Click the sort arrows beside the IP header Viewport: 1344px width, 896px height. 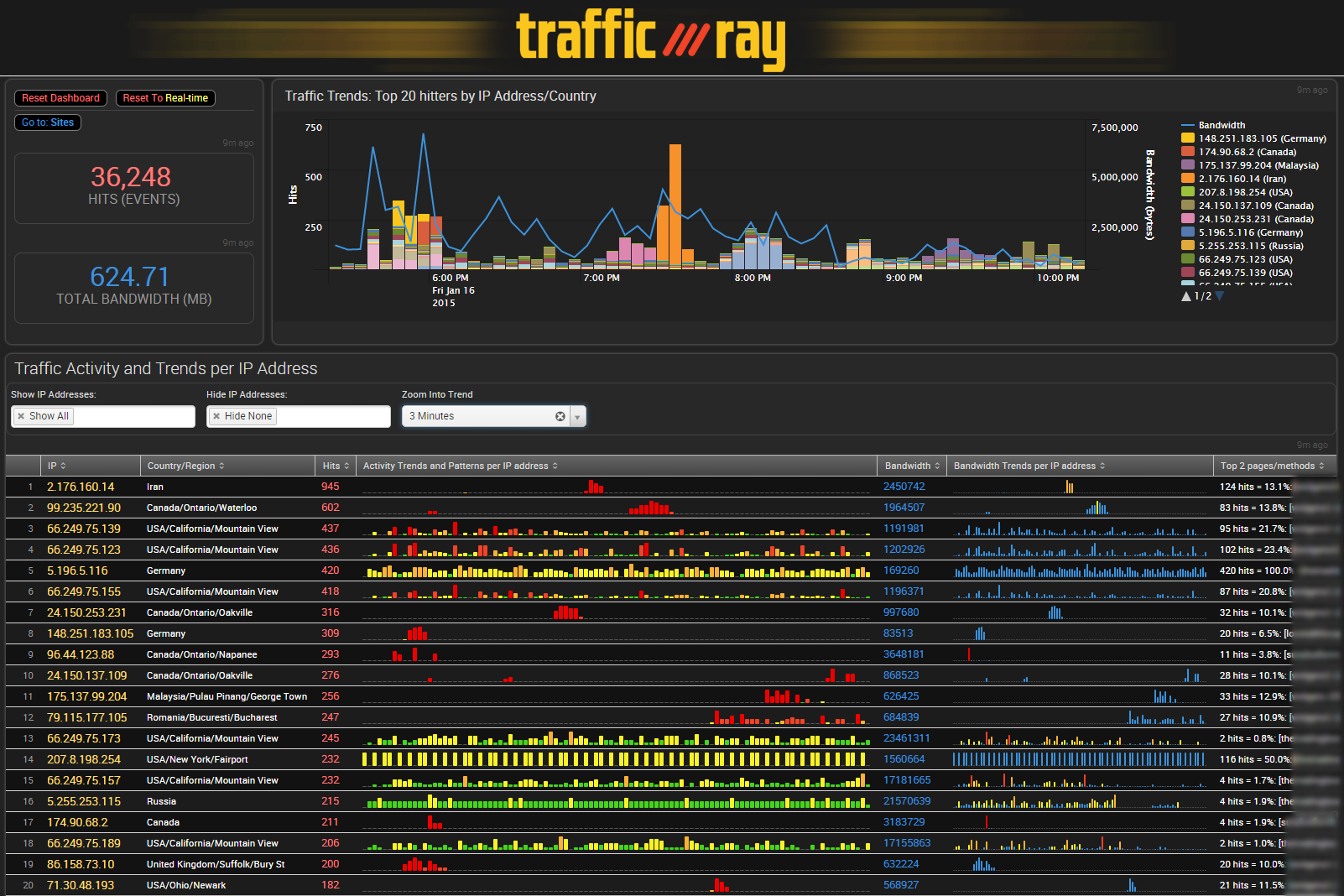pyautogui.click(x=63, y=466)
